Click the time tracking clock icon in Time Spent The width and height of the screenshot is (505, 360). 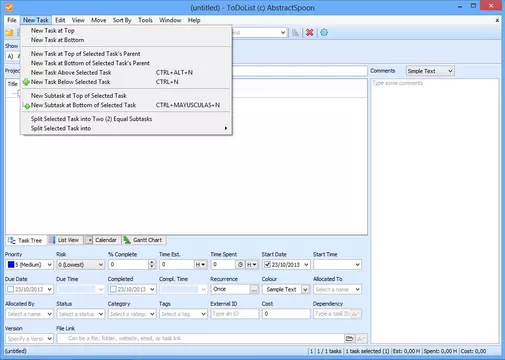click(240, 264)
